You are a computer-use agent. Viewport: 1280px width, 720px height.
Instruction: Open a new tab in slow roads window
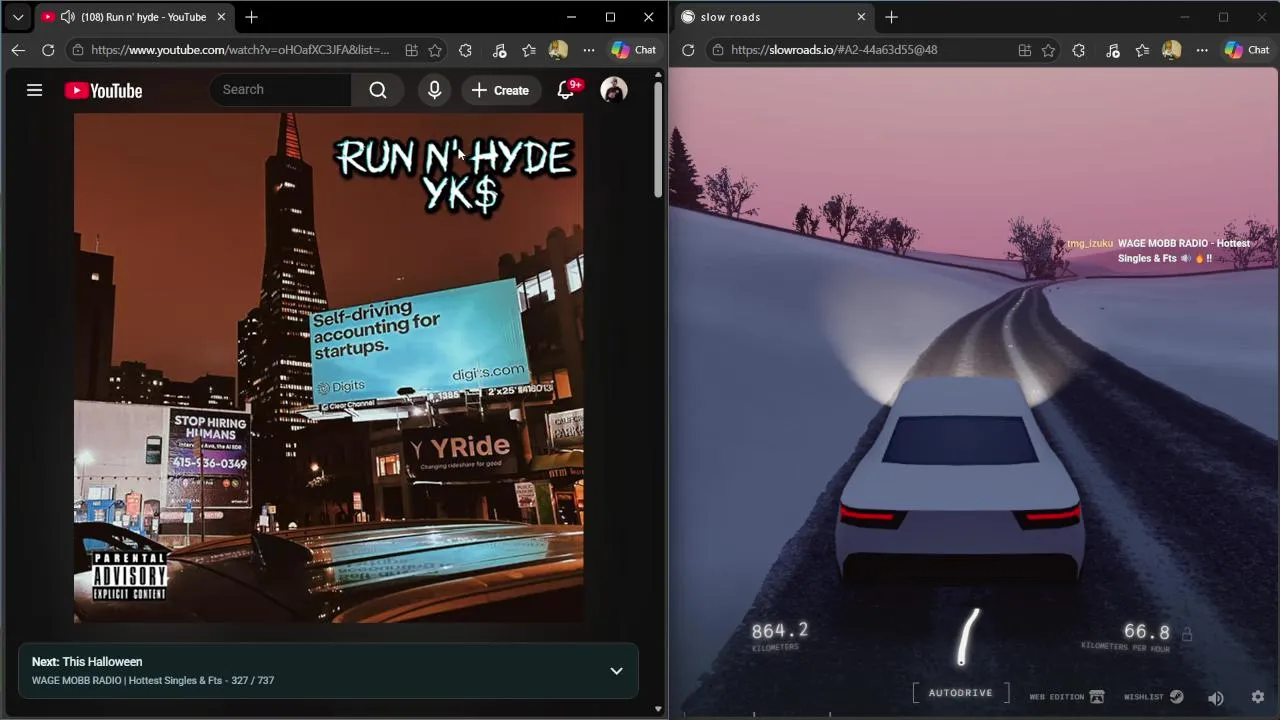point(891,17)
